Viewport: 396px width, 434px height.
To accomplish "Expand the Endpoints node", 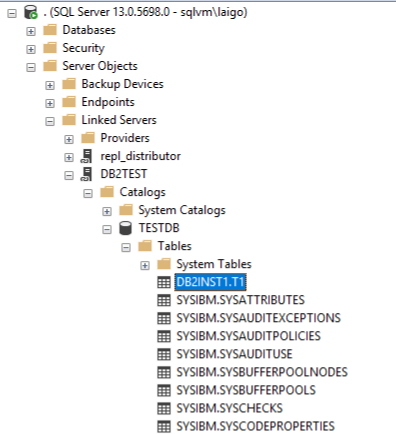I will pyautogui.click(x=50, y=103).
